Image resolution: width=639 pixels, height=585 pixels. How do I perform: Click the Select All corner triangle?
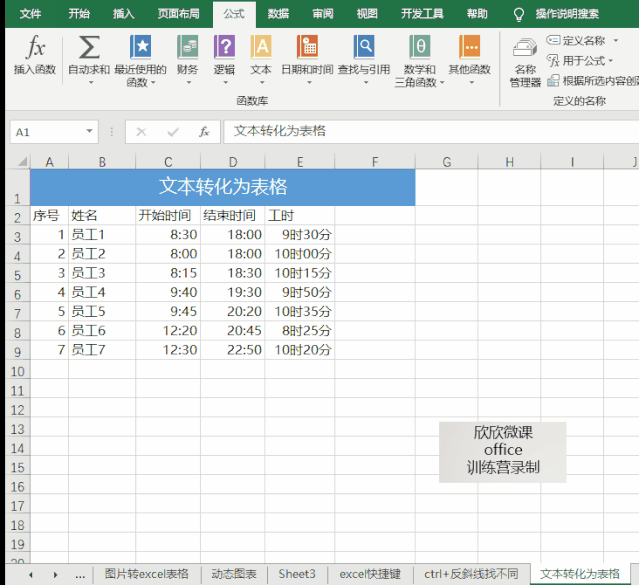[x=22, y=162]
